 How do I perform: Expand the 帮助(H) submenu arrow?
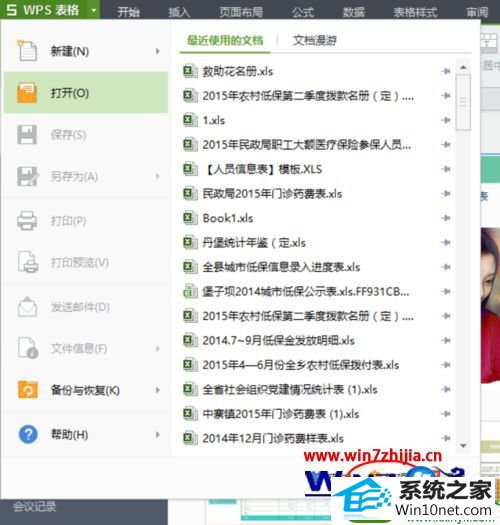157,435
